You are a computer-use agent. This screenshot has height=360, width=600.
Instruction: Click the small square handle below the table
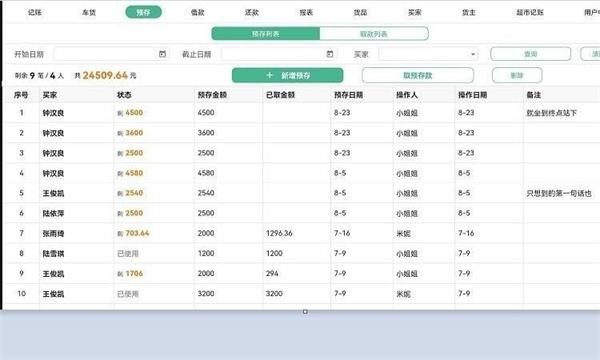point(305,312)
